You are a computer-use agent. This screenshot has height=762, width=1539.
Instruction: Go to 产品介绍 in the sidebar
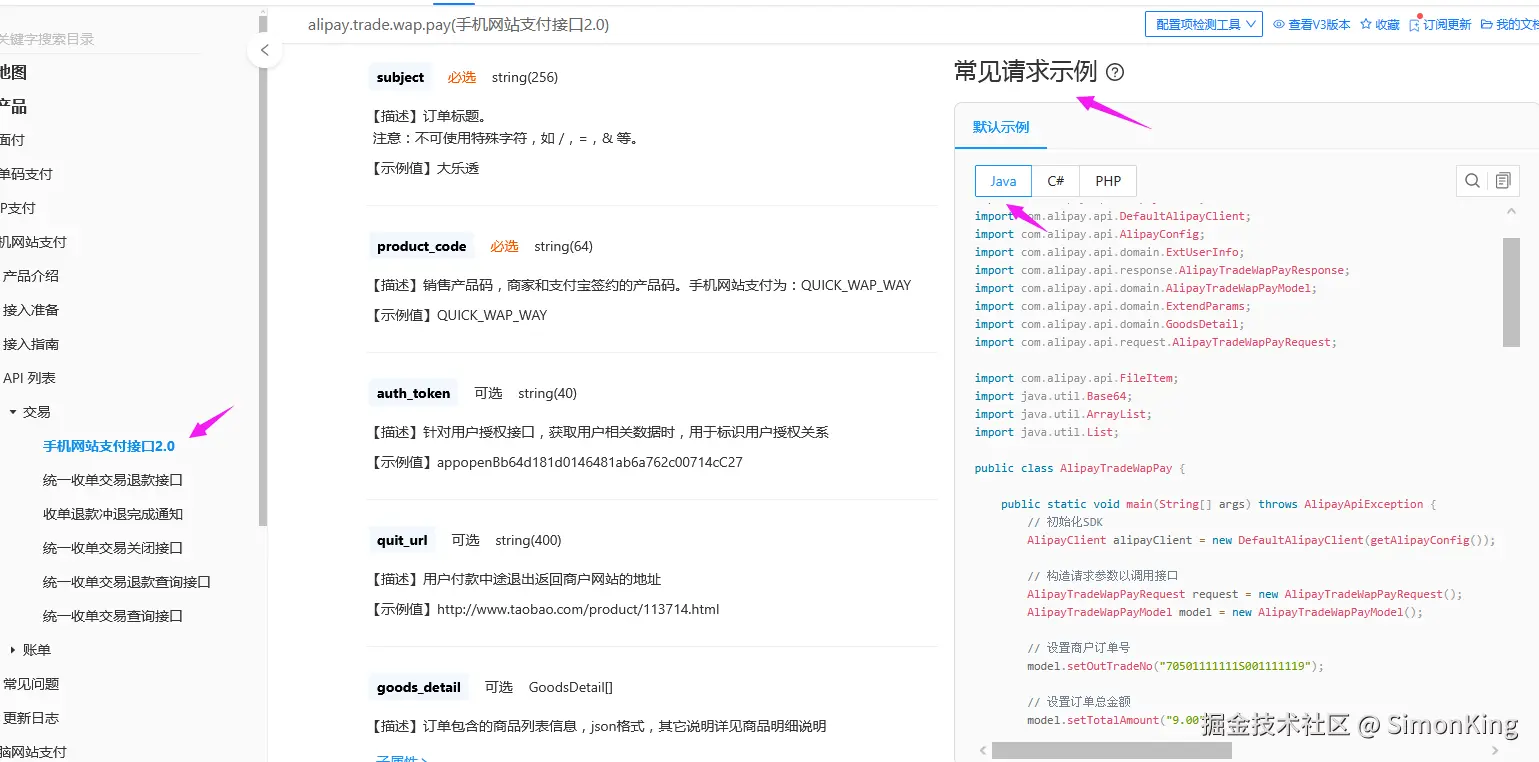(31, 276)
